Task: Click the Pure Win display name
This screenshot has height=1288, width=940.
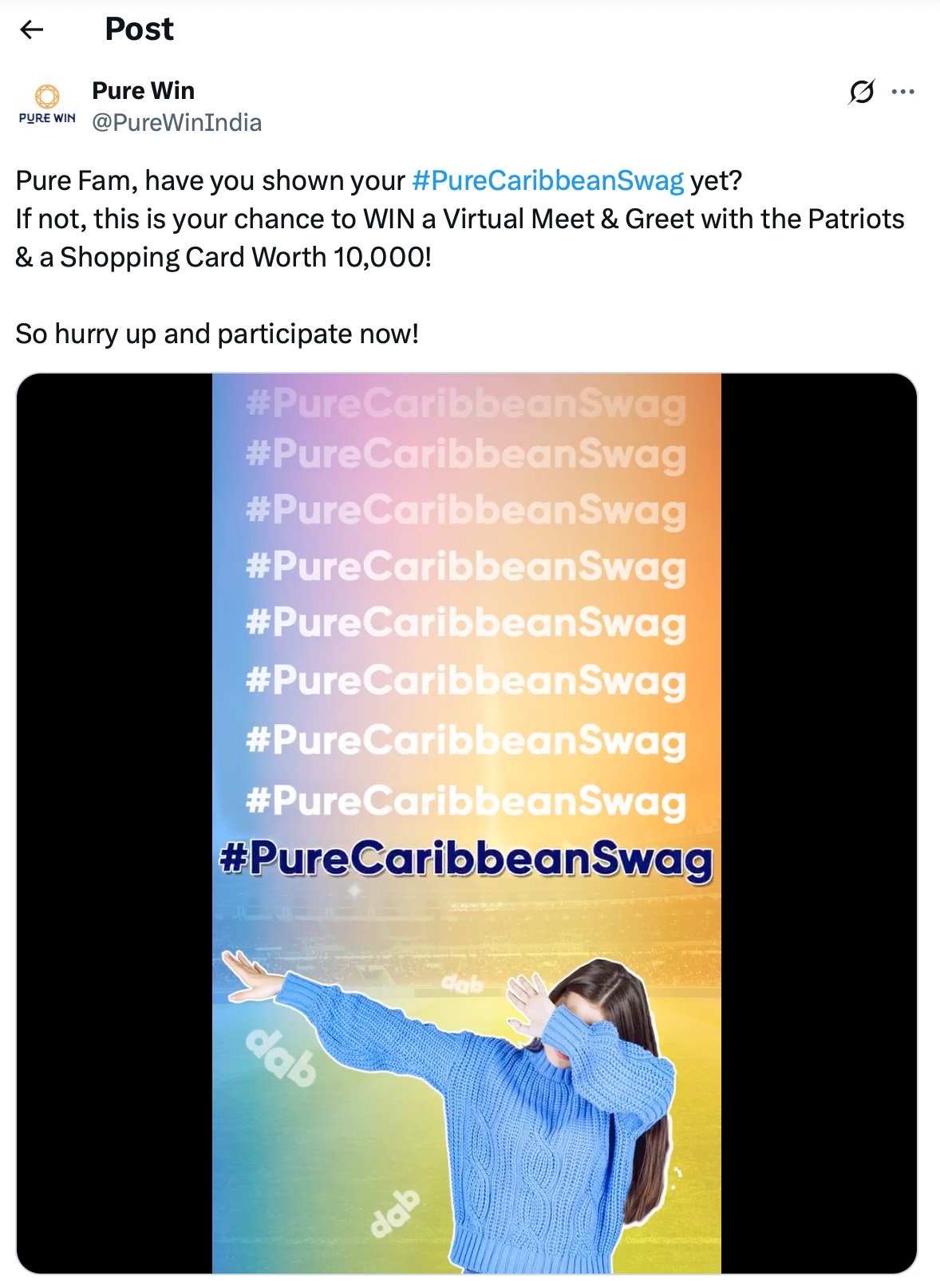Action: (143, 90)
